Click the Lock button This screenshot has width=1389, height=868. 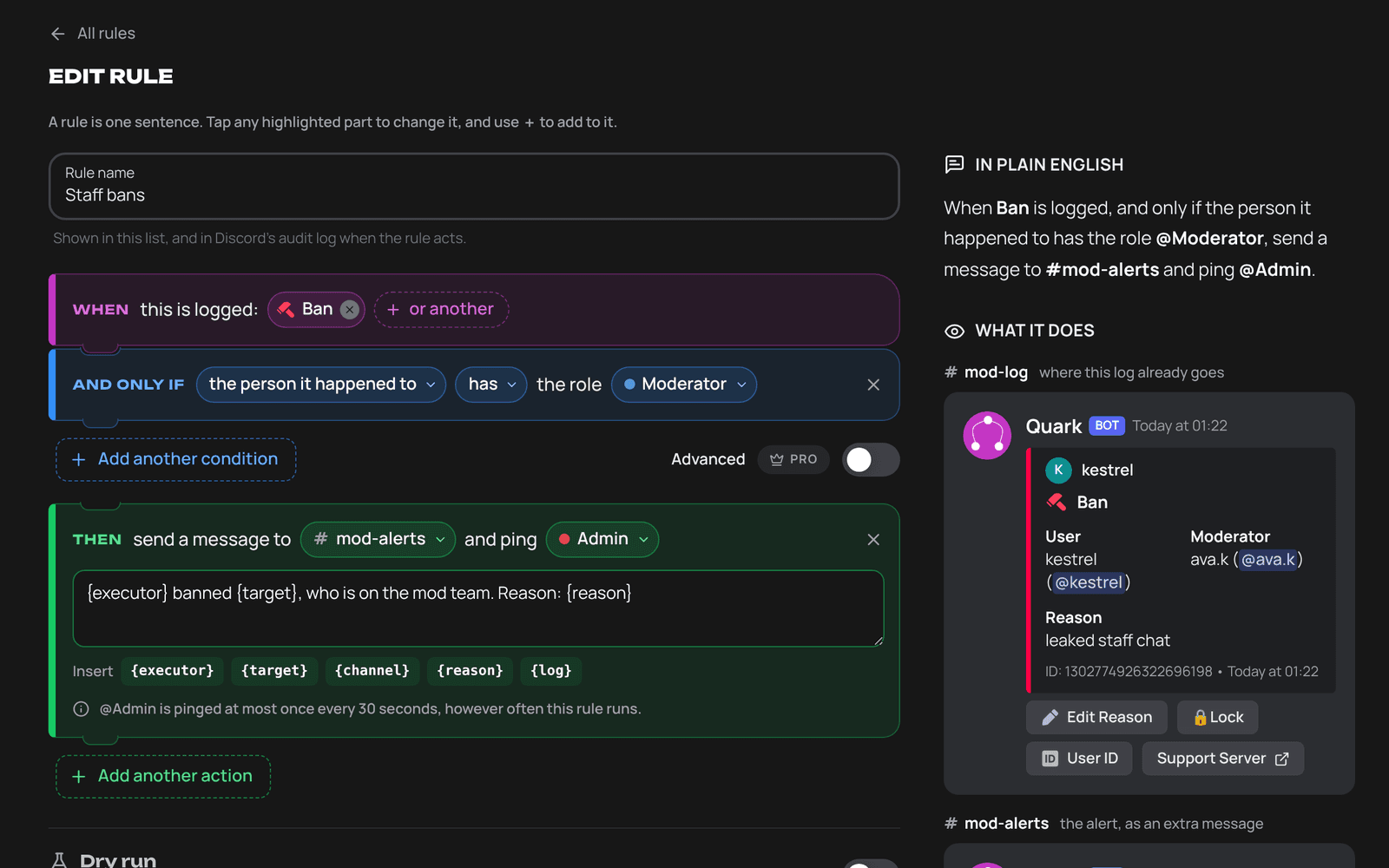point(1217,717)
